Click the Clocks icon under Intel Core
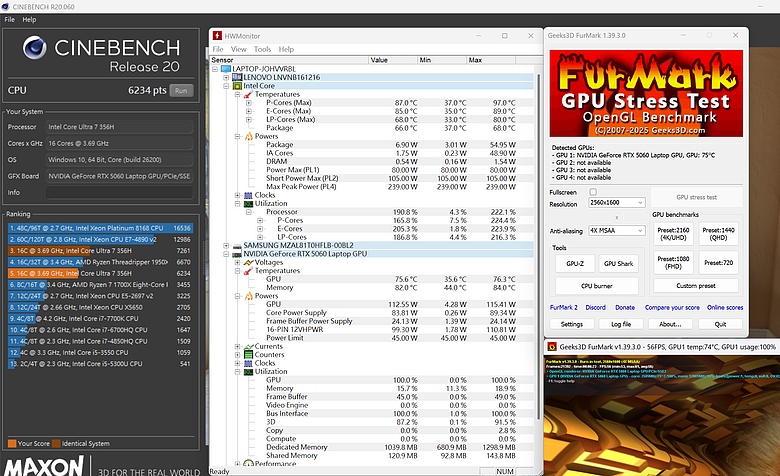 click(x=248, y=195)
